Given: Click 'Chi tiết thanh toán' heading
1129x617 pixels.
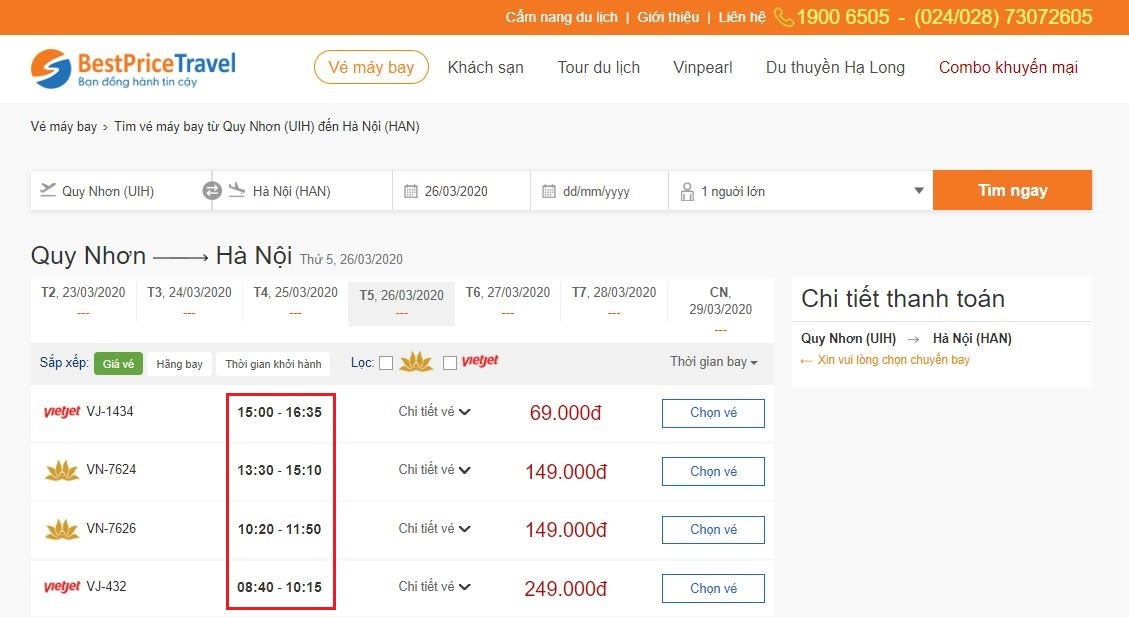Looking at the screenshot, I should click(x=903, y=298).
